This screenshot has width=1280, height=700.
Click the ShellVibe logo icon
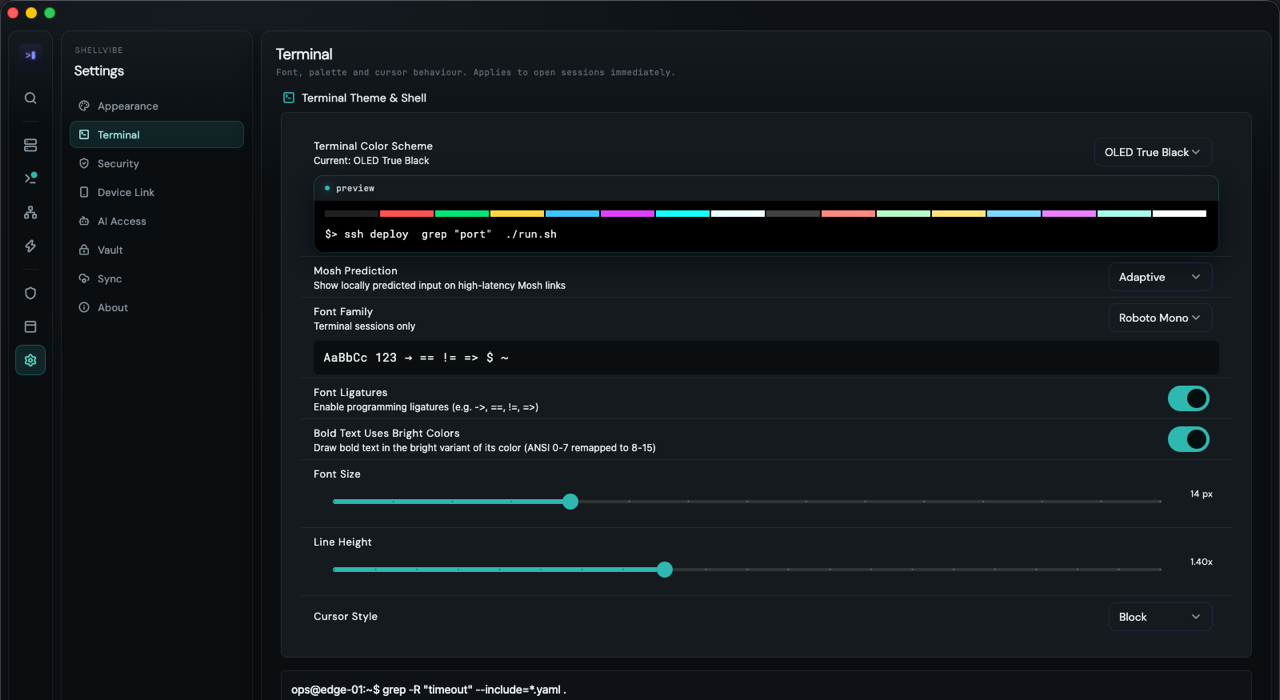pyautogui.click(x=30, y=55)
